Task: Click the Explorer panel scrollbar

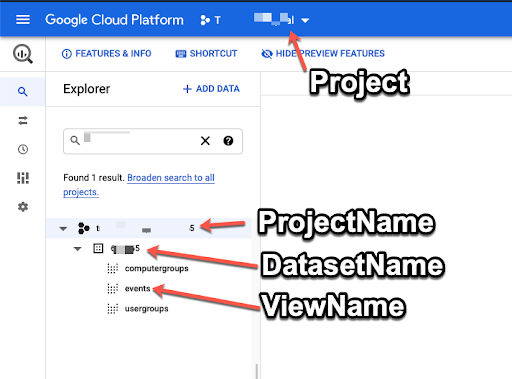Action: pos(256,371)
